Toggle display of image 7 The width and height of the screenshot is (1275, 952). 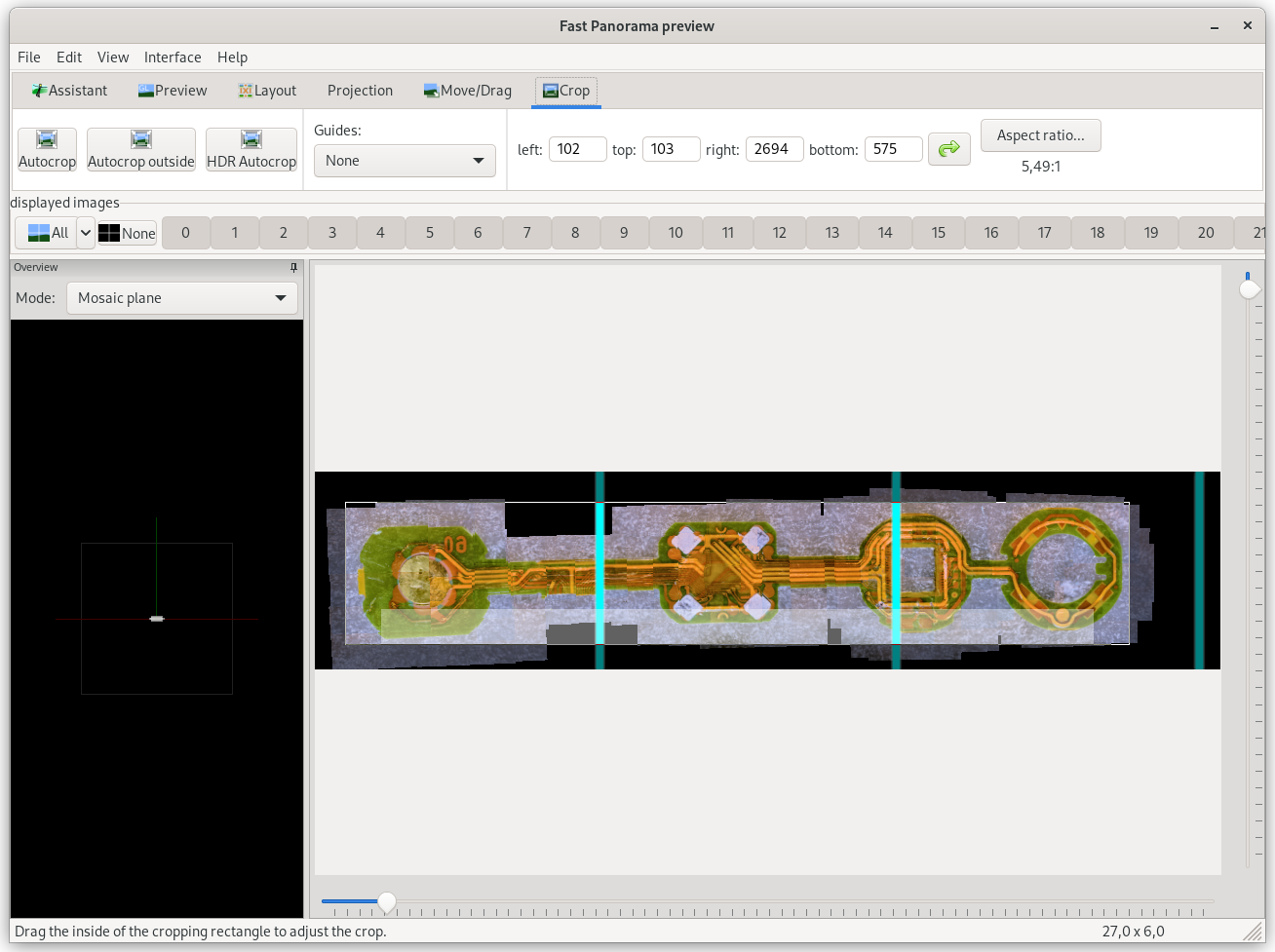coord(526,233)
